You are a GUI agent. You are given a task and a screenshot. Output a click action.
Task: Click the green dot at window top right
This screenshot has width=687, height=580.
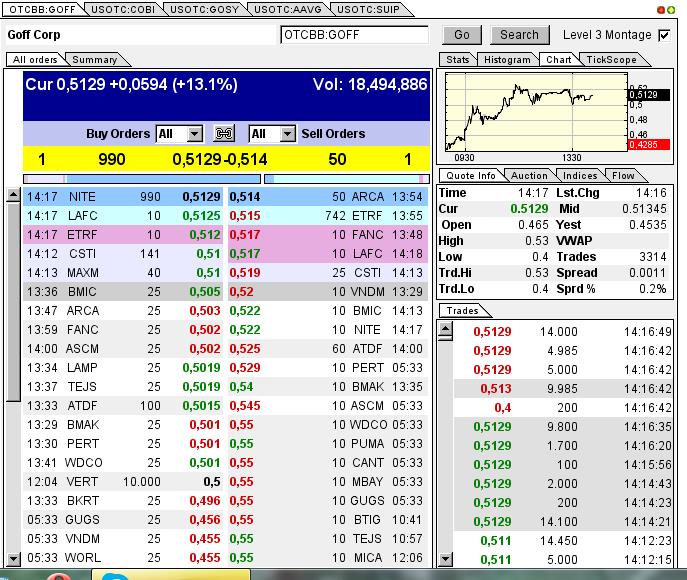[671, 10]
